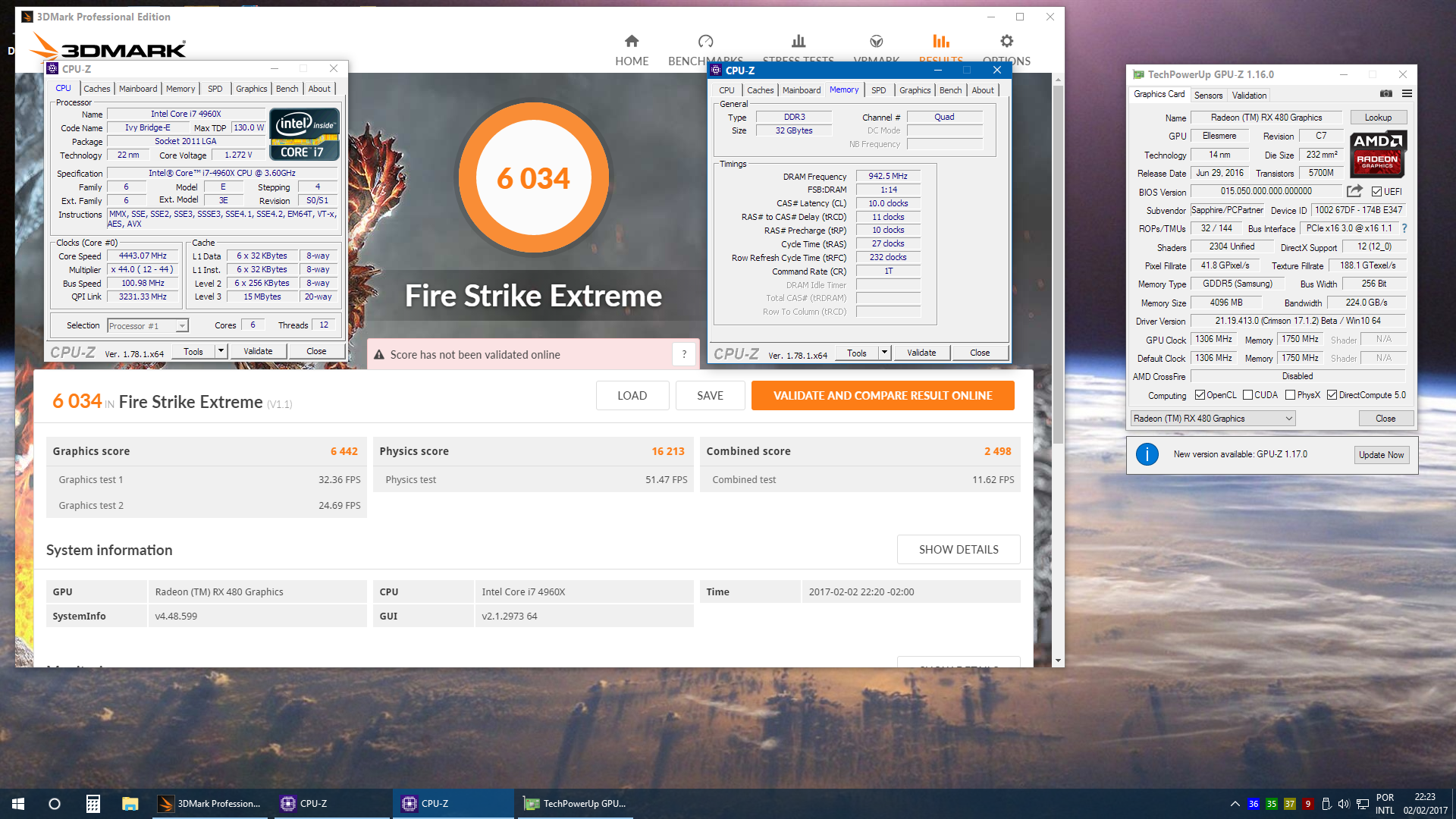Open the VRMARK section icon
Screen dimensions: 1456x819
pyautogui.click(x=877, y=41)
